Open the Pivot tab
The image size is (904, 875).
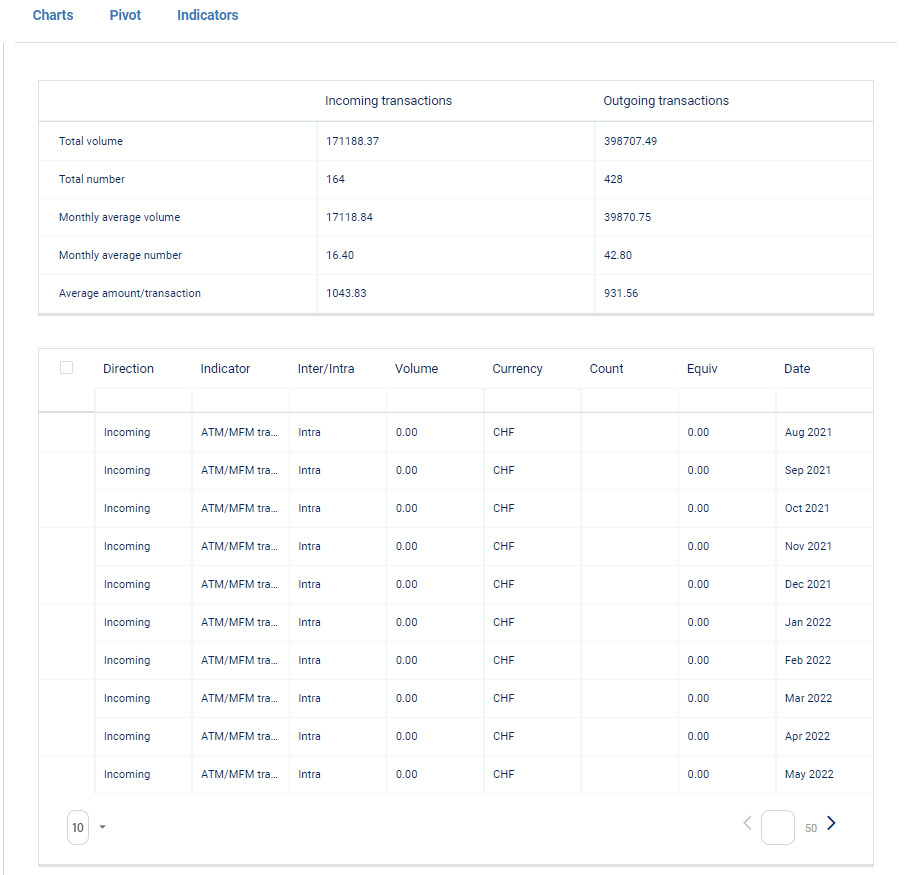[125, 16]
